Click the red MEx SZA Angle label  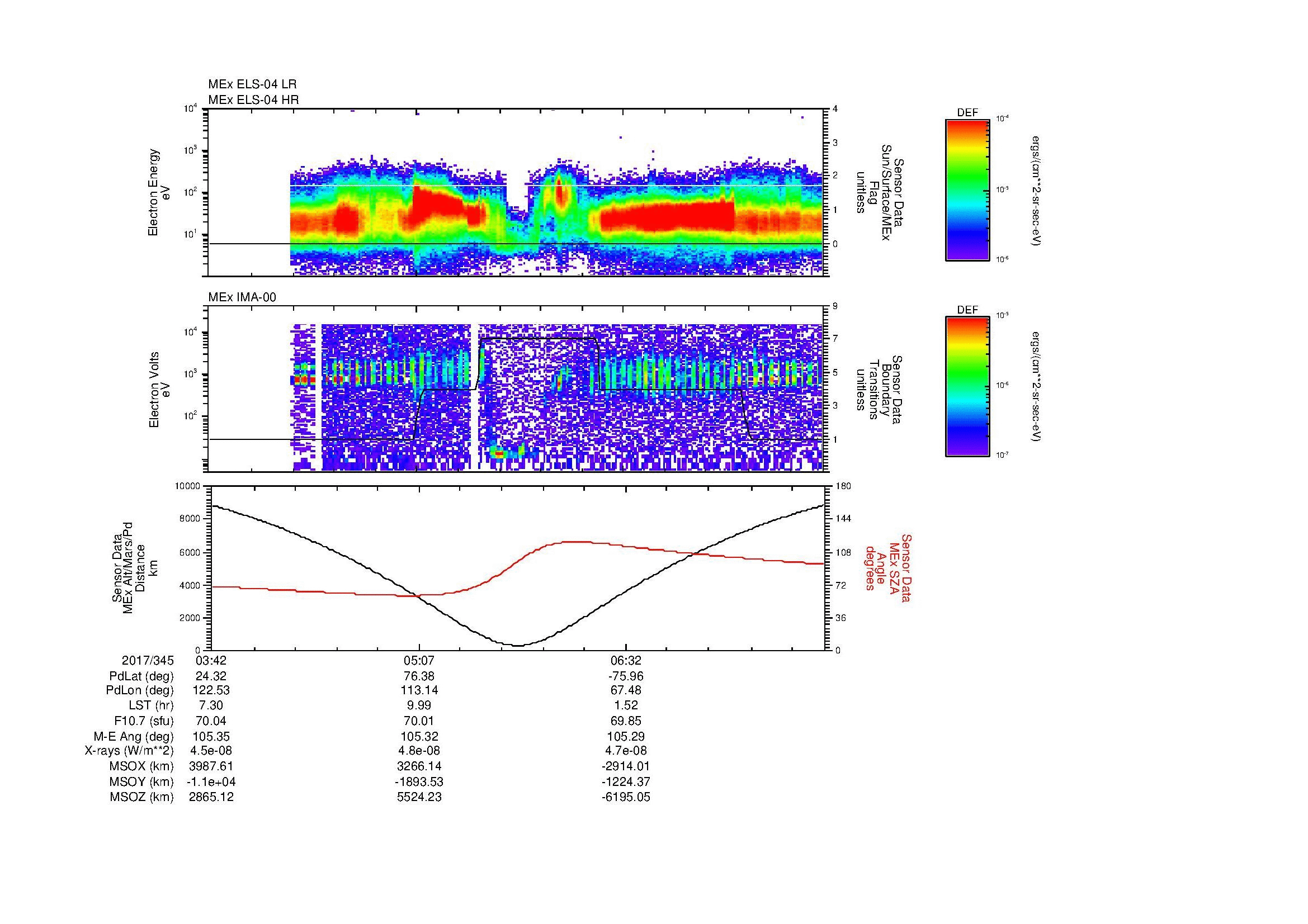(887, 567)
